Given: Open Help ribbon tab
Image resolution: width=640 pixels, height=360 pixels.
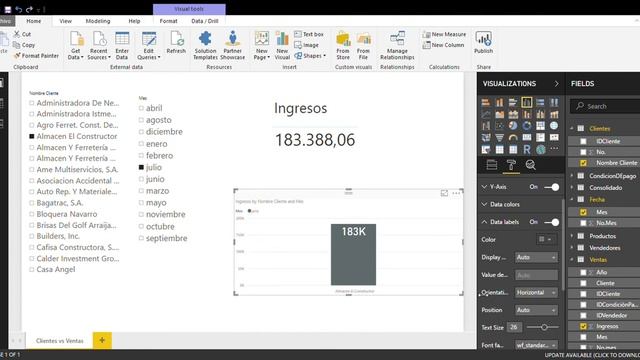Looking at the screenshot, I should [x=134, y=21].
